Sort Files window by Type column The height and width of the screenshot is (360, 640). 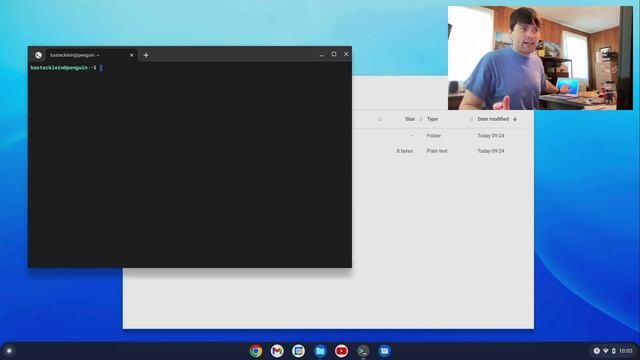[x=432, y=119]
